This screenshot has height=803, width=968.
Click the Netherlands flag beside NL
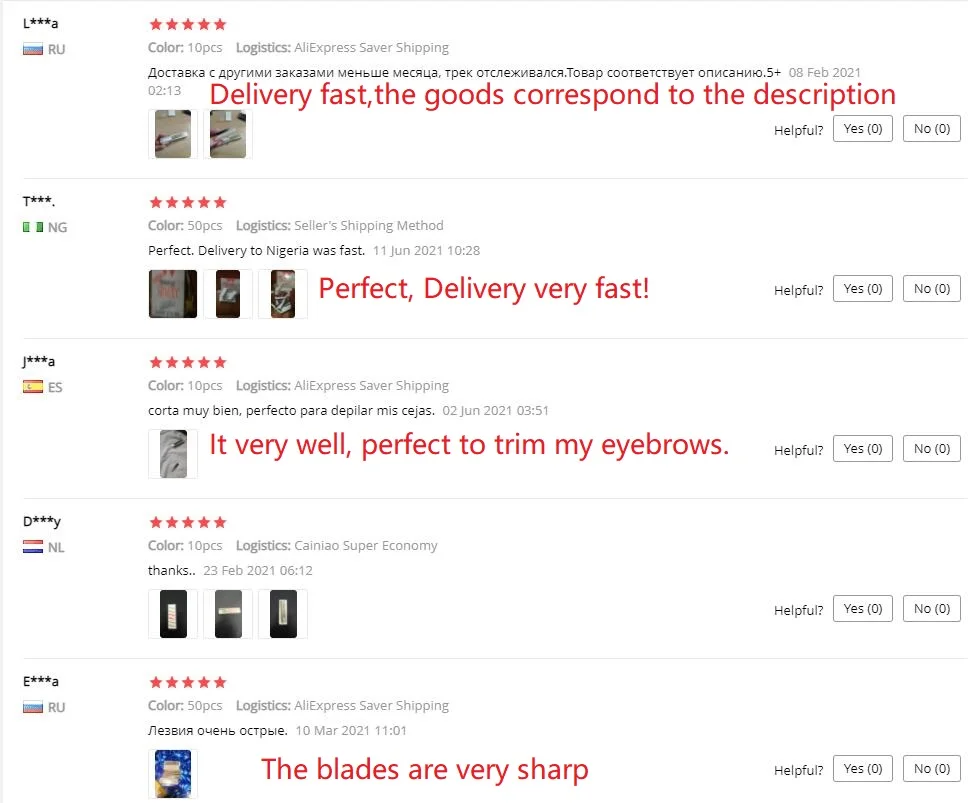click(32, 547)
